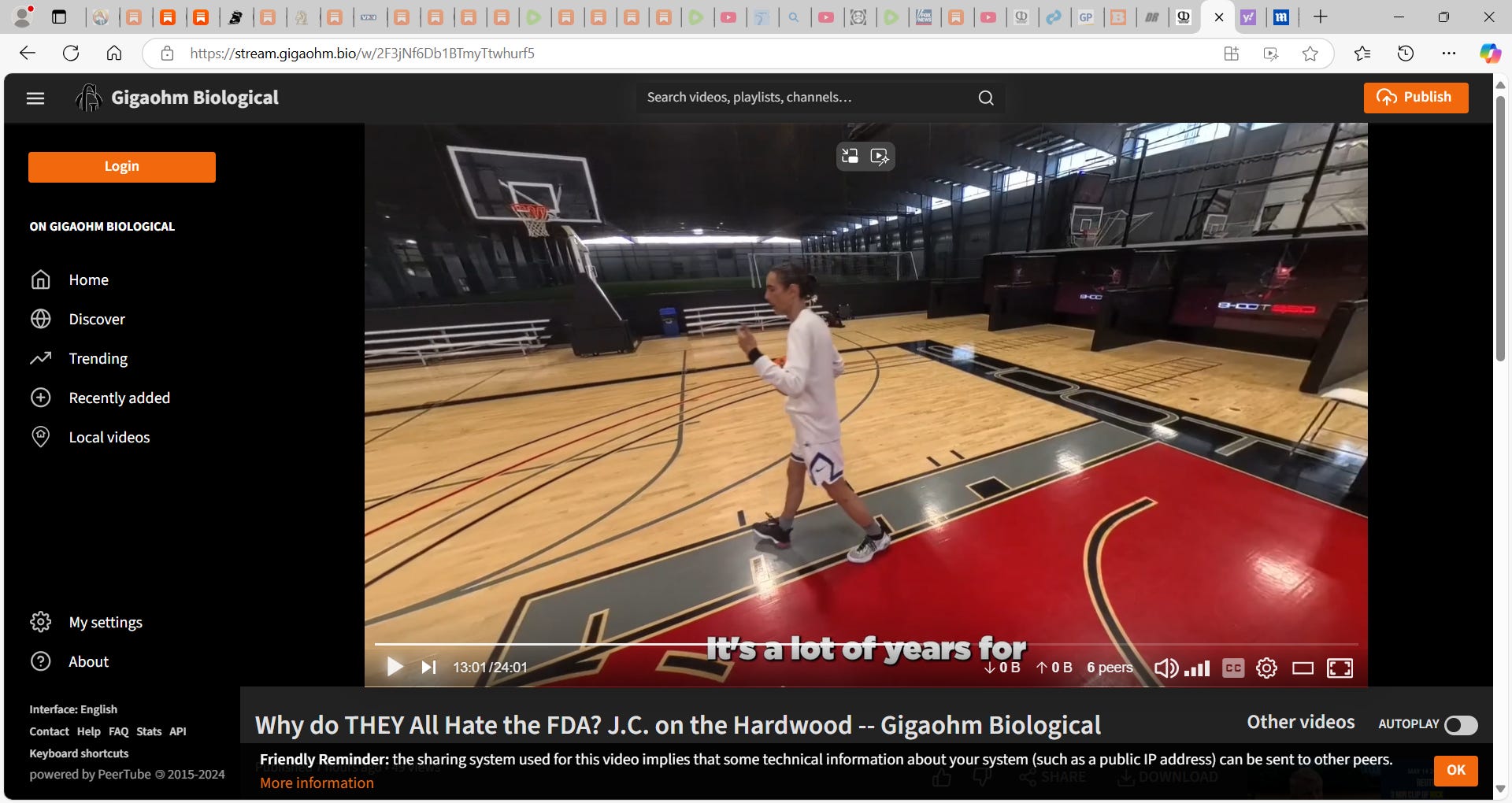Click the video enhance overlay icon

[880, 156]
